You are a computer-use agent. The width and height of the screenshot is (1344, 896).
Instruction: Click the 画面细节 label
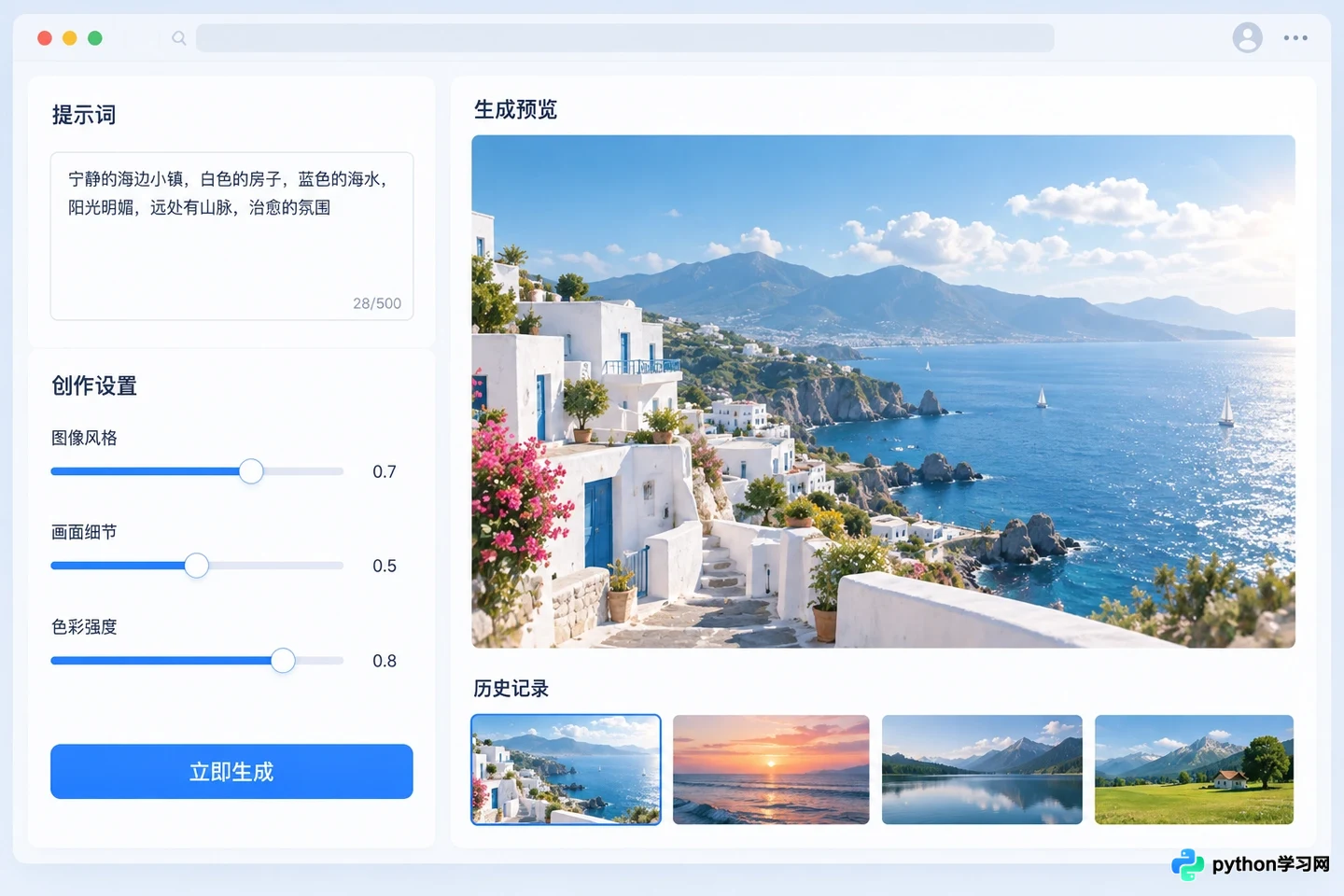(x=84, y=532)
